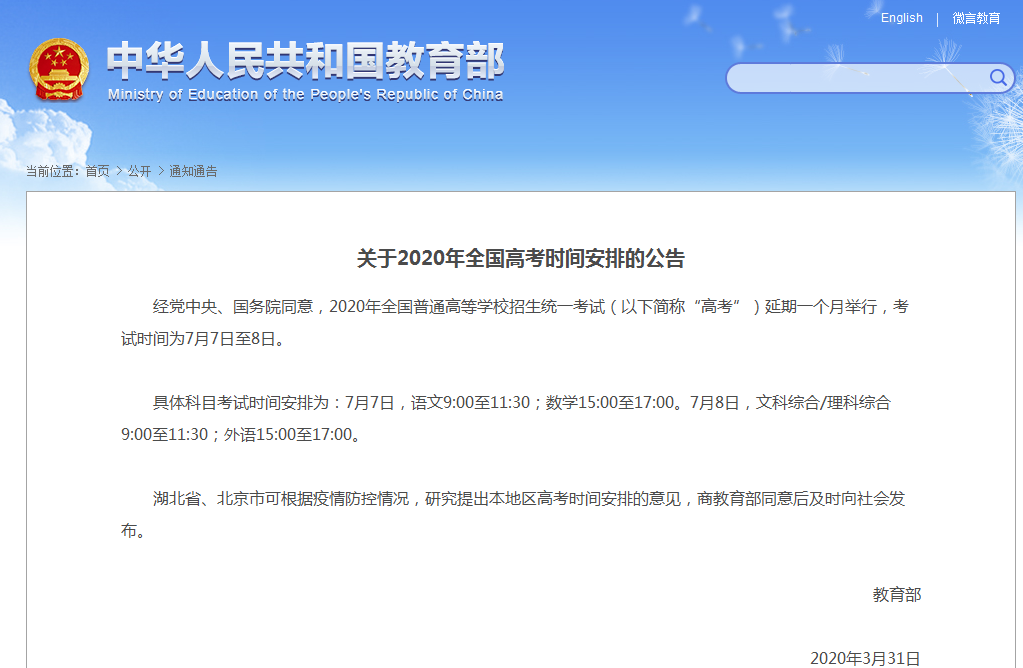
Task: Click the chevron before 通知通告 breadcrumb
Action: tap(161, 171)
